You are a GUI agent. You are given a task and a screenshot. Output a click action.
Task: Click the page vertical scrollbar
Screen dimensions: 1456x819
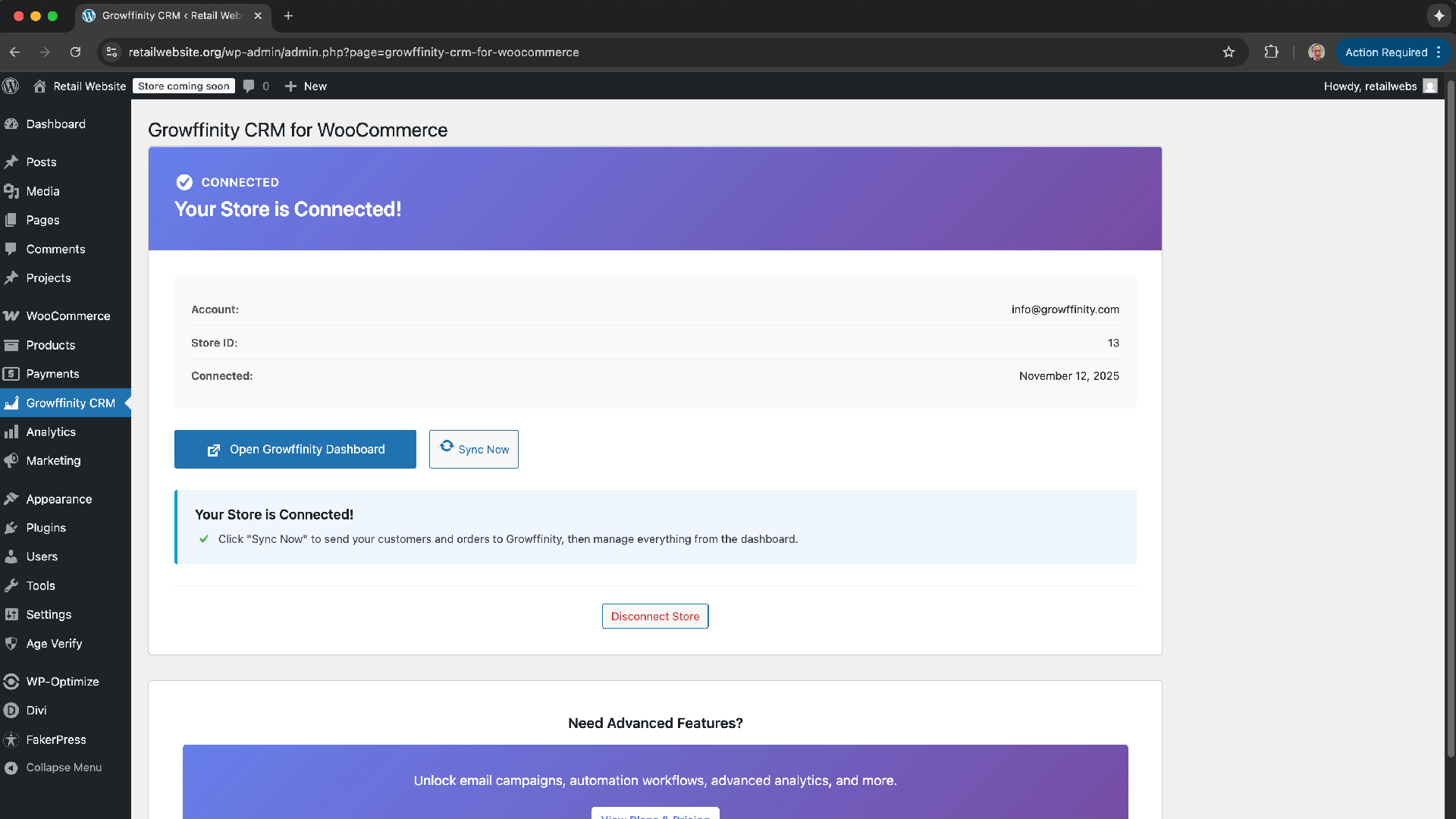1450,417
